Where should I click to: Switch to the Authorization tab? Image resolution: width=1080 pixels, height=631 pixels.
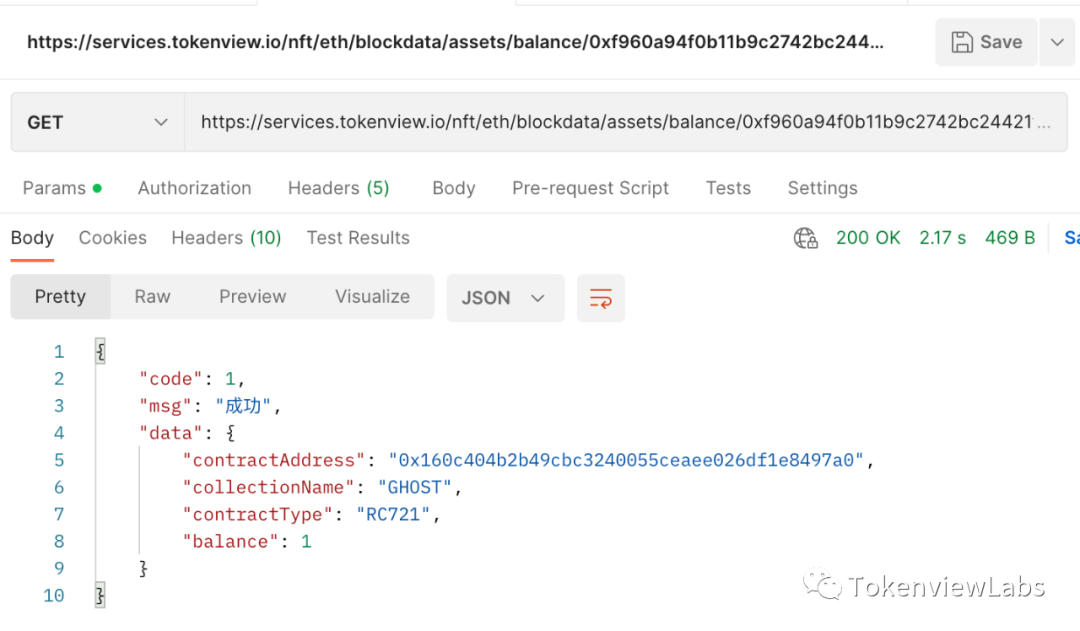[x=194, y=188]
